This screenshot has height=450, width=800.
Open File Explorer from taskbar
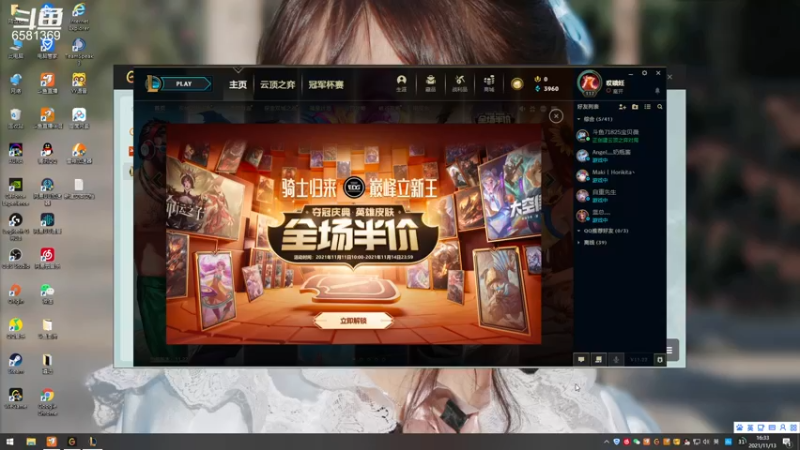point(31,442)
